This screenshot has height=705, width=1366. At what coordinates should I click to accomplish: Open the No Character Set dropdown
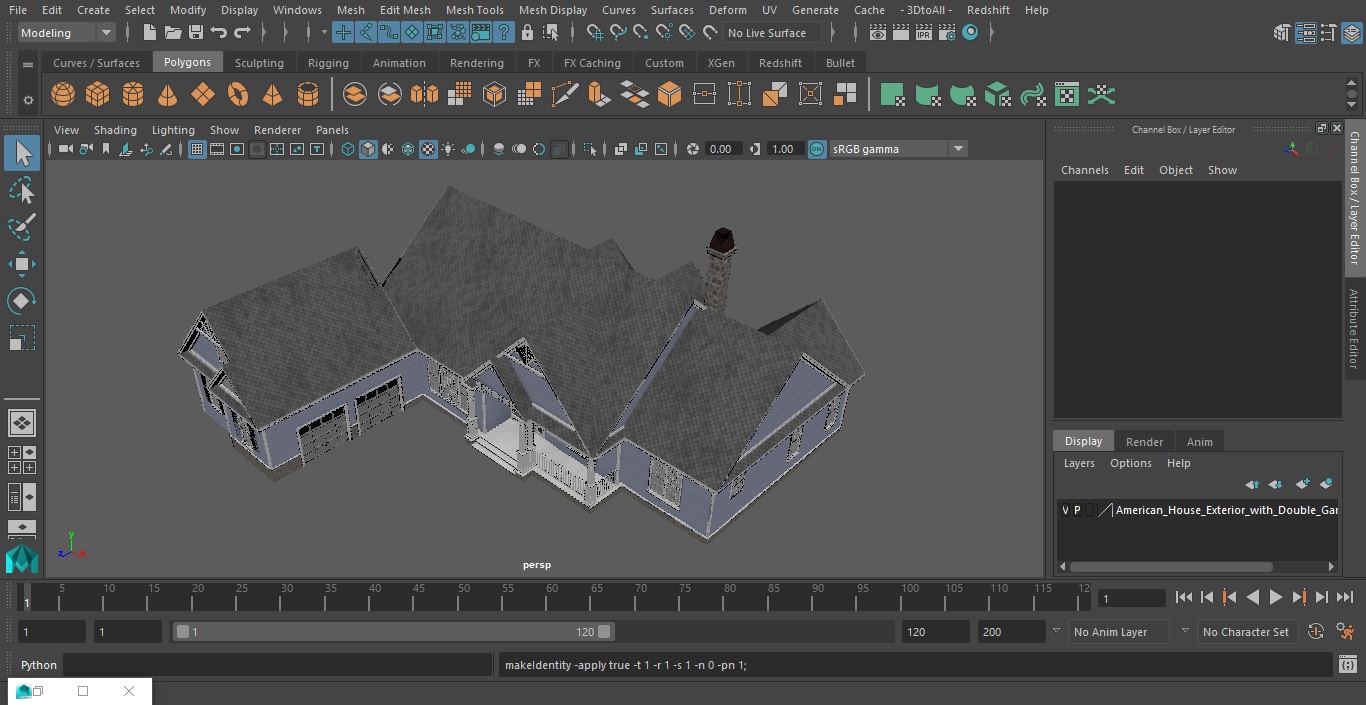[x=1246, y=632]
